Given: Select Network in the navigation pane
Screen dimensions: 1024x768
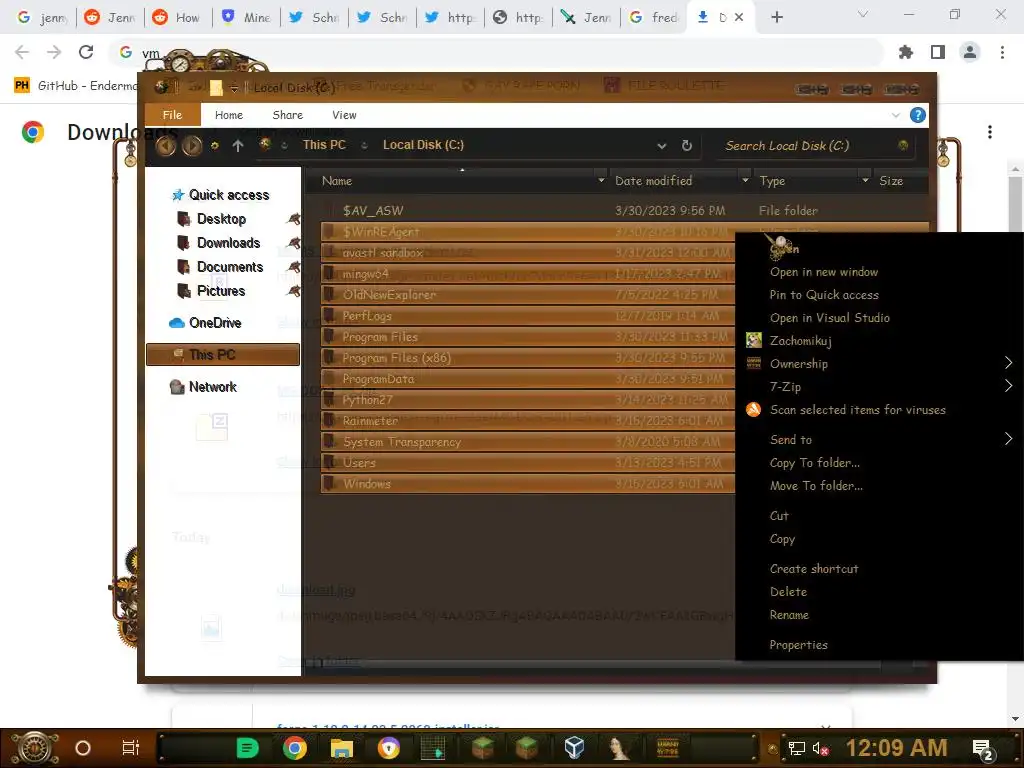Looking at the screenshot, I should (212, 387).
